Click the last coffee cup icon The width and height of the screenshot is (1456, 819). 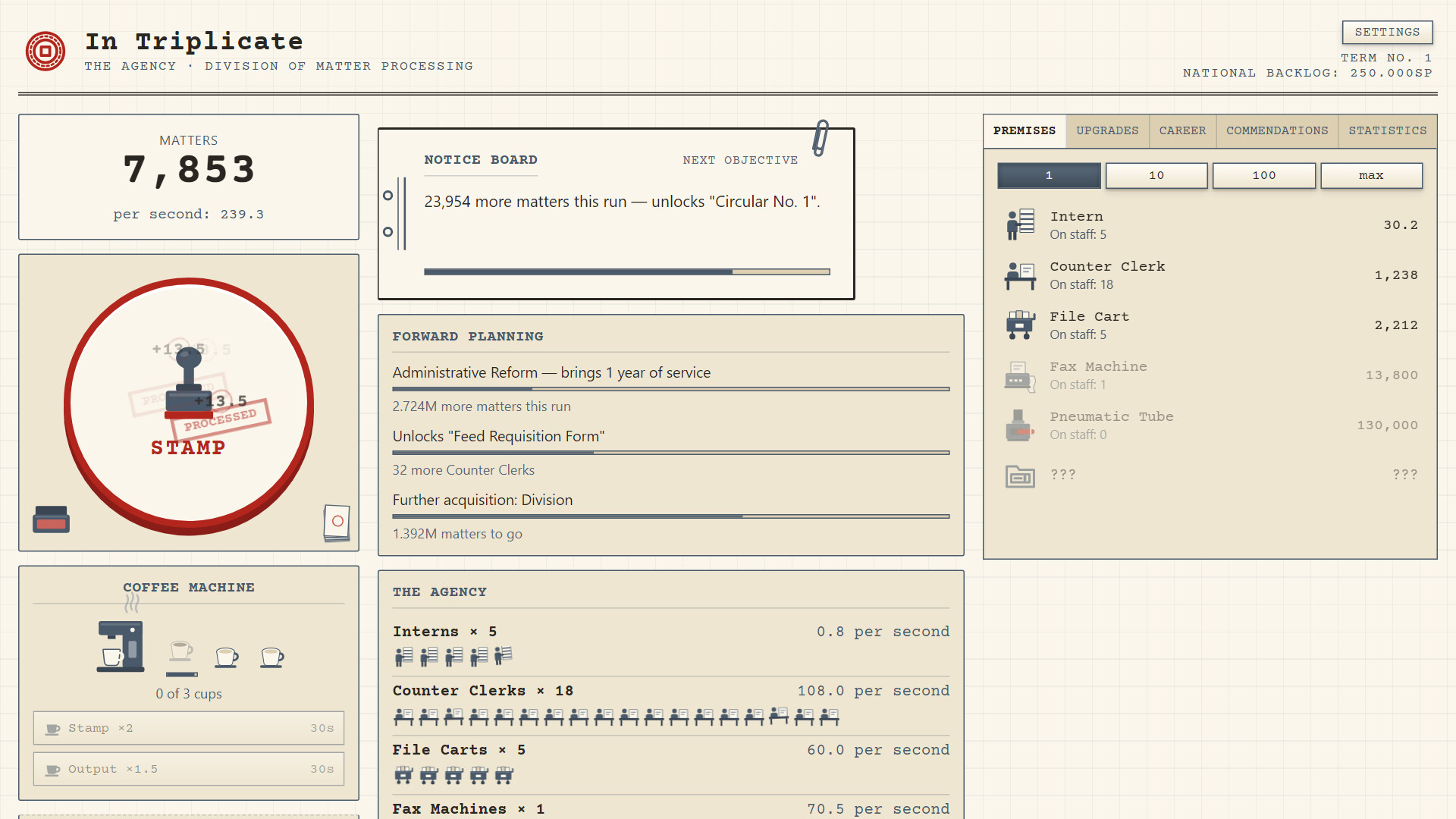point(271,657)
